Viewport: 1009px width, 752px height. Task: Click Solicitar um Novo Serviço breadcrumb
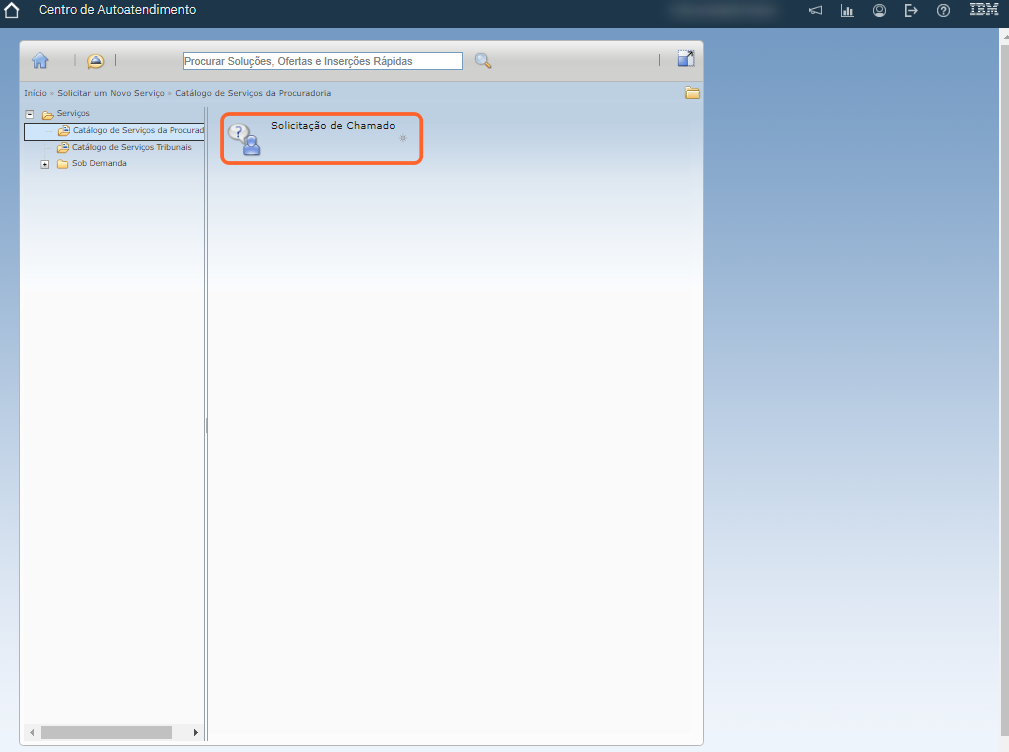111,93
